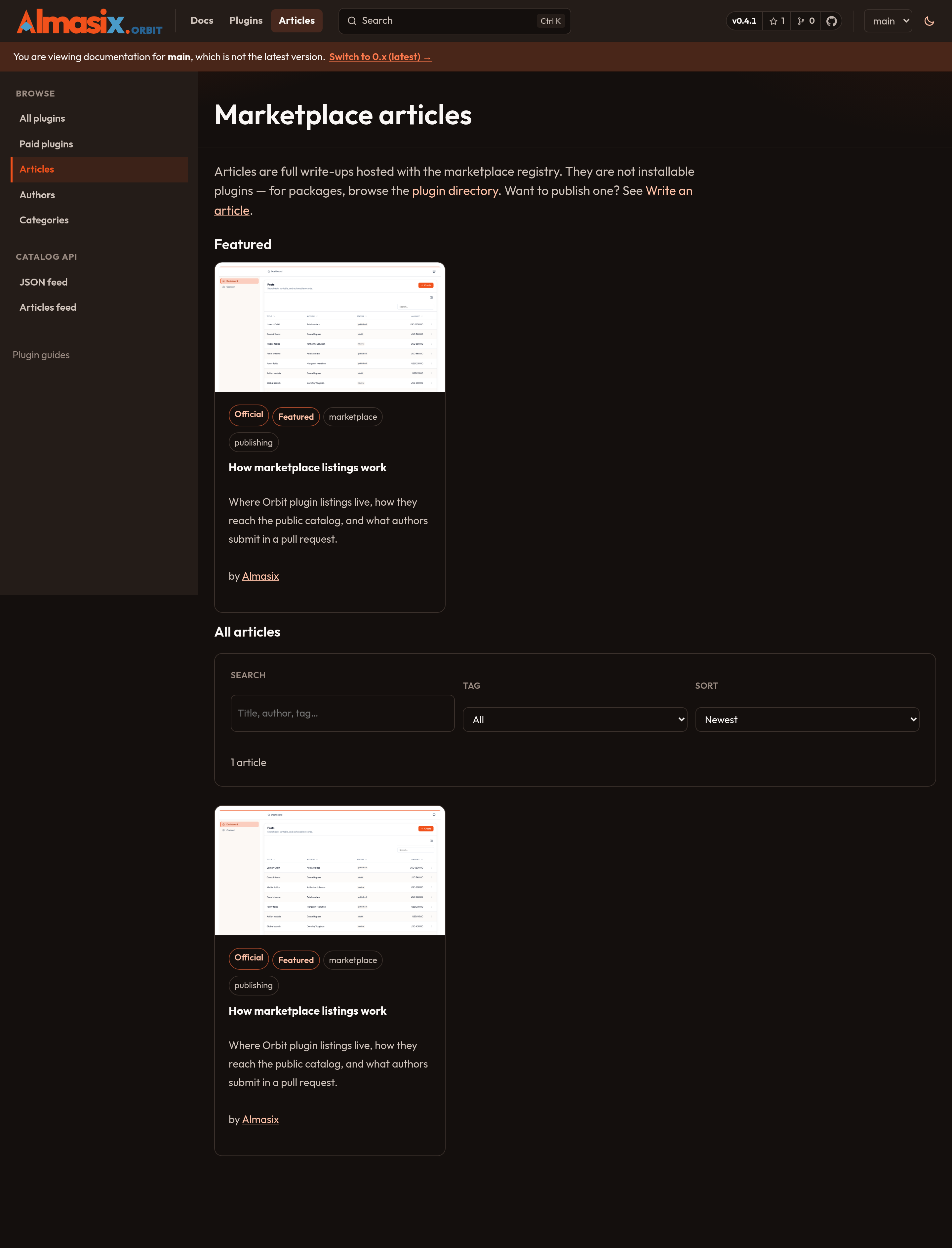Click the forks count badge
Screen dimensions: 952x1248
point(806,21)
